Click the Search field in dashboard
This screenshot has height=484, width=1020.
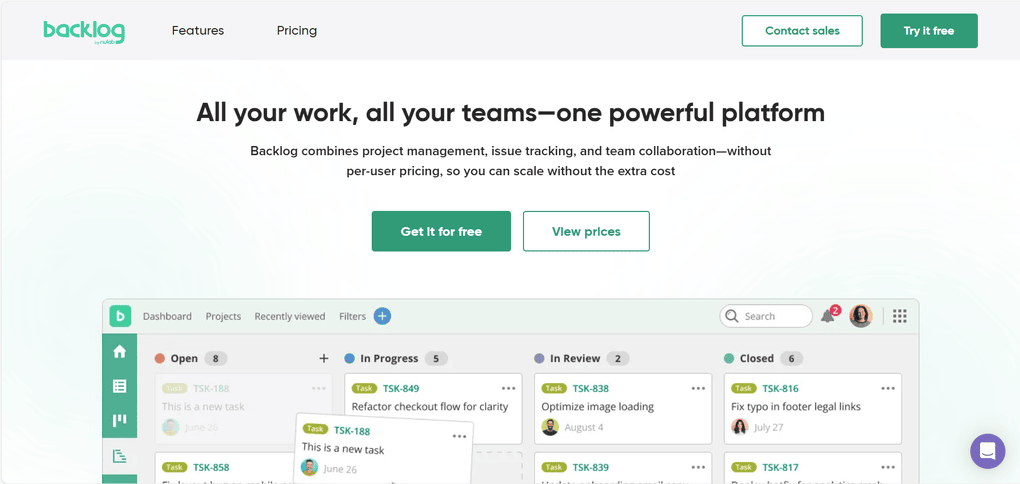coord(766,316)
